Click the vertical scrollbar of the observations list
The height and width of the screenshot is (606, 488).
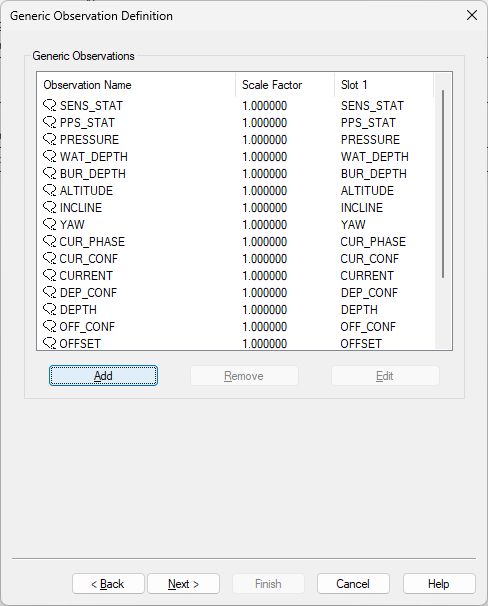(x=443, y=211)
